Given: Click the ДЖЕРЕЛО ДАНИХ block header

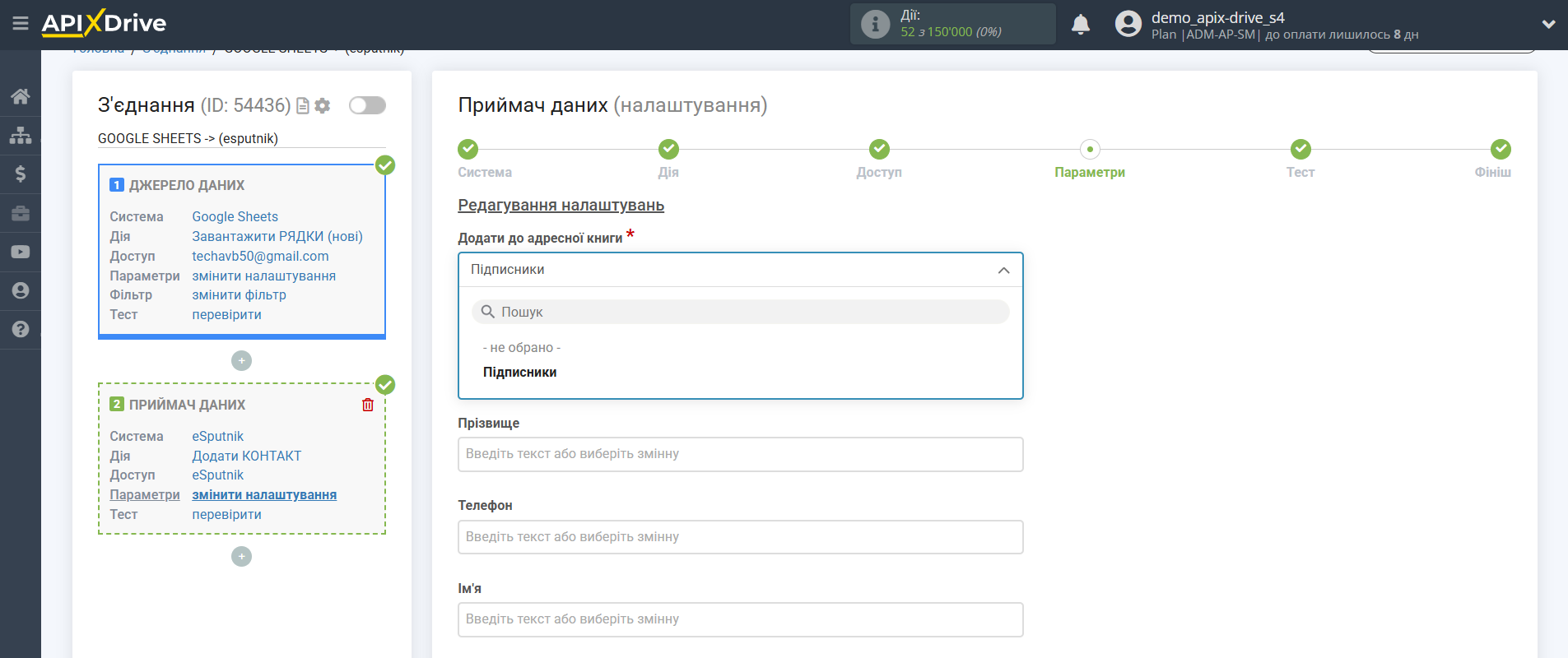Looking at the screenshot, I should click(187, 185).
